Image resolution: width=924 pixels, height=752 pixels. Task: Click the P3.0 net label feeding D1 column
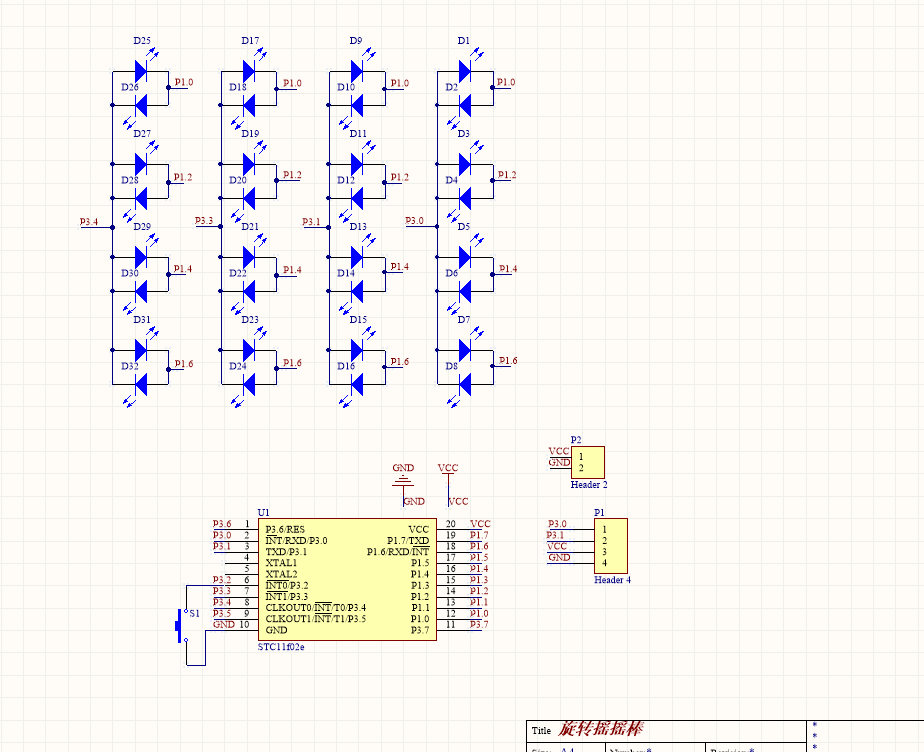414,220
